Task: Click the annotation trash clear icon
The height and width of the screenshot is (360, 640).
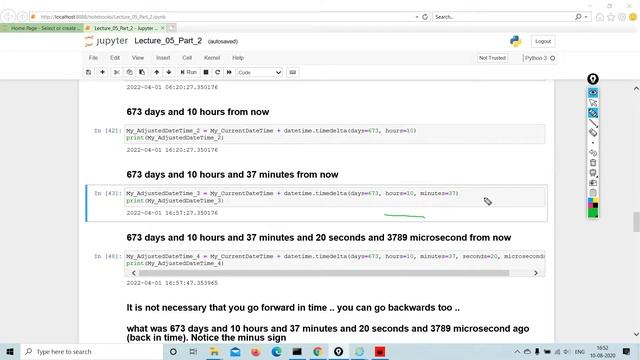Action: [593, 163]
